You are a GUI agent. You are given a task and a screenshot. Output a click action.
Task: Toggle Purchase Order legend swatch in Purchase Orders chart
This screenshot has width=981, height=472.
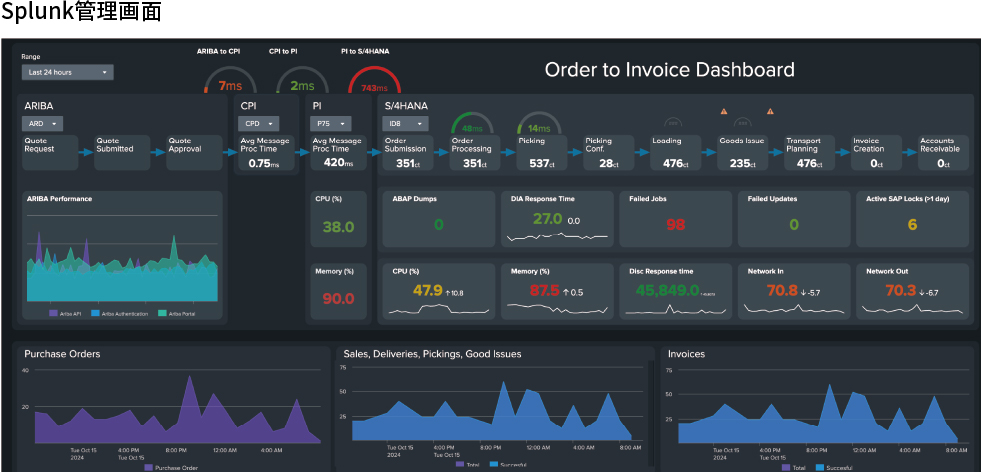click(x=148, y=468)
